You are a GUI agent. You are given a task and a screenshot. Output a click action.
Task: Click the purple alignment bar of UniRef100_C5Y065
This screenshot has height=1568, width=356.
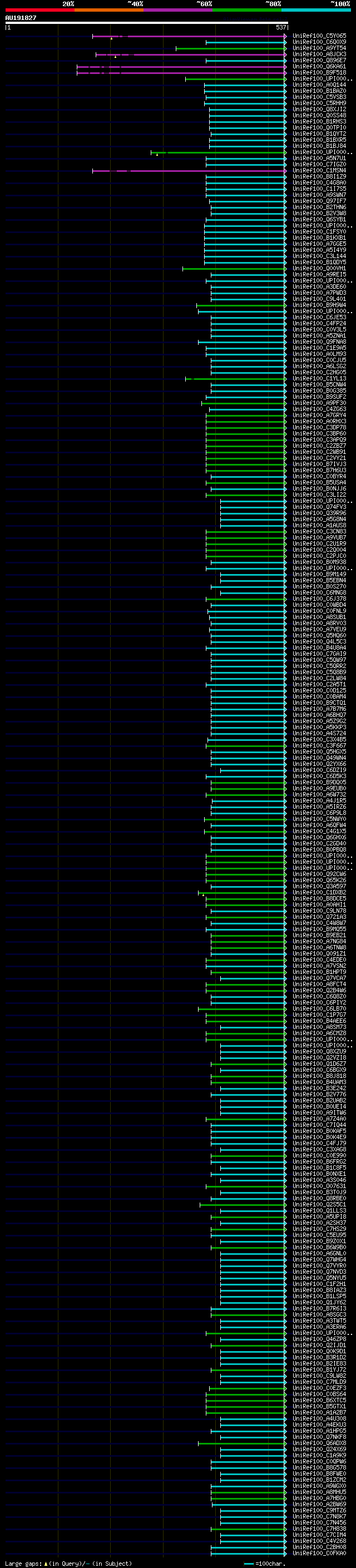click(x=189, y=37)
